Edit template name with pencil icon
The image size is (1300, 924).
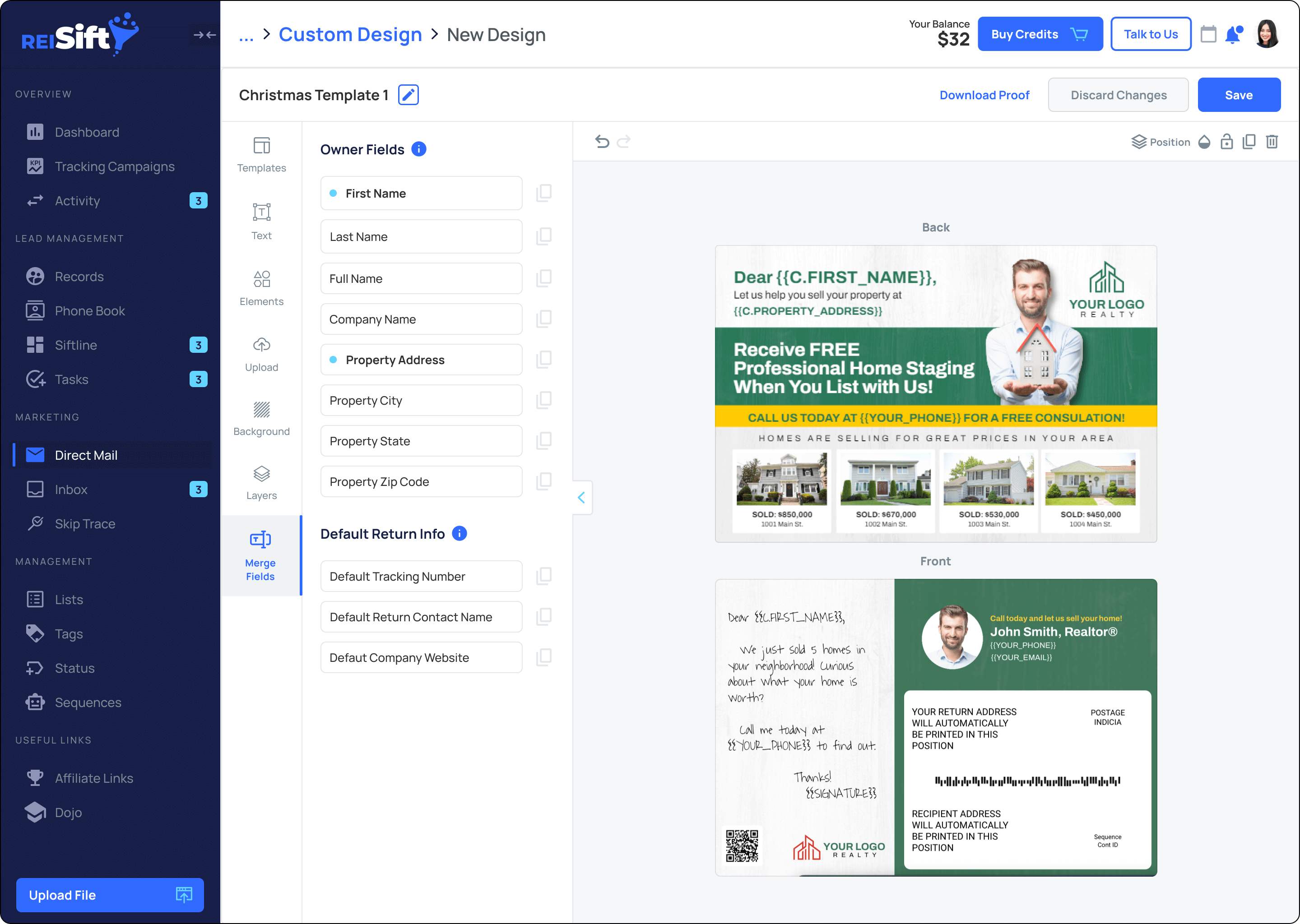408,95
